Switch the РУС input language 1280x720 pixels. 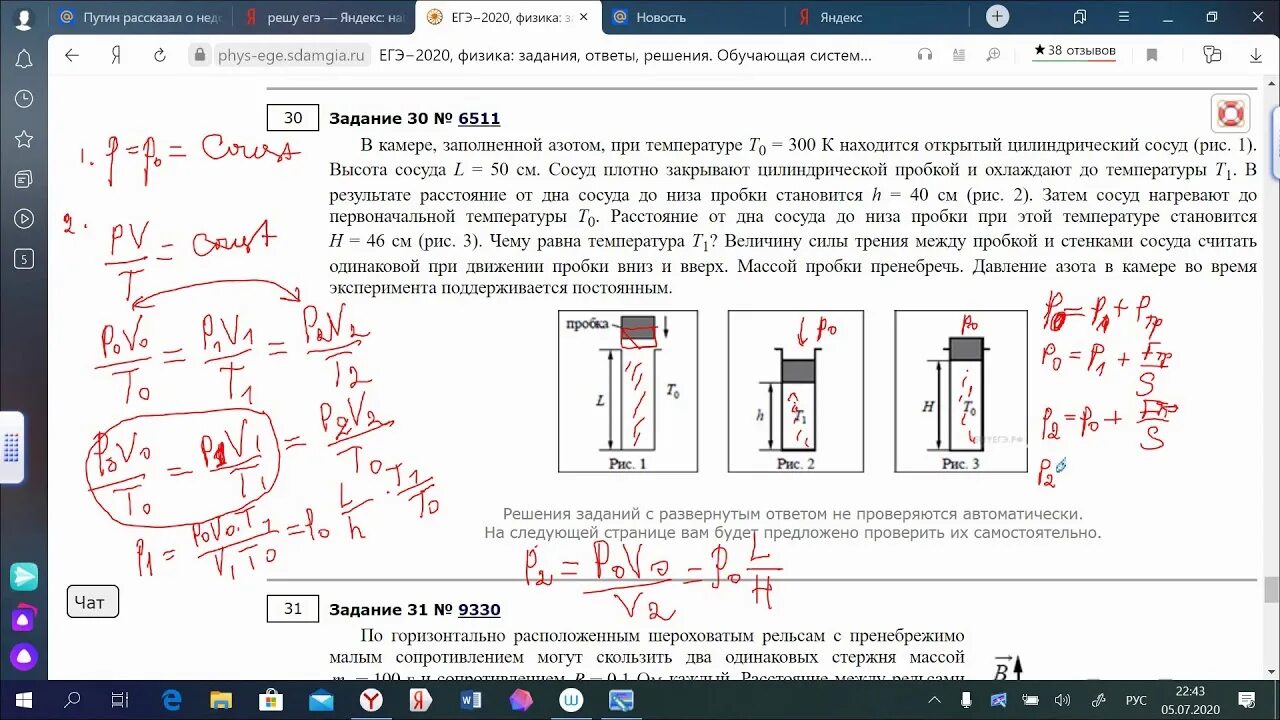tap(1137, 700)
